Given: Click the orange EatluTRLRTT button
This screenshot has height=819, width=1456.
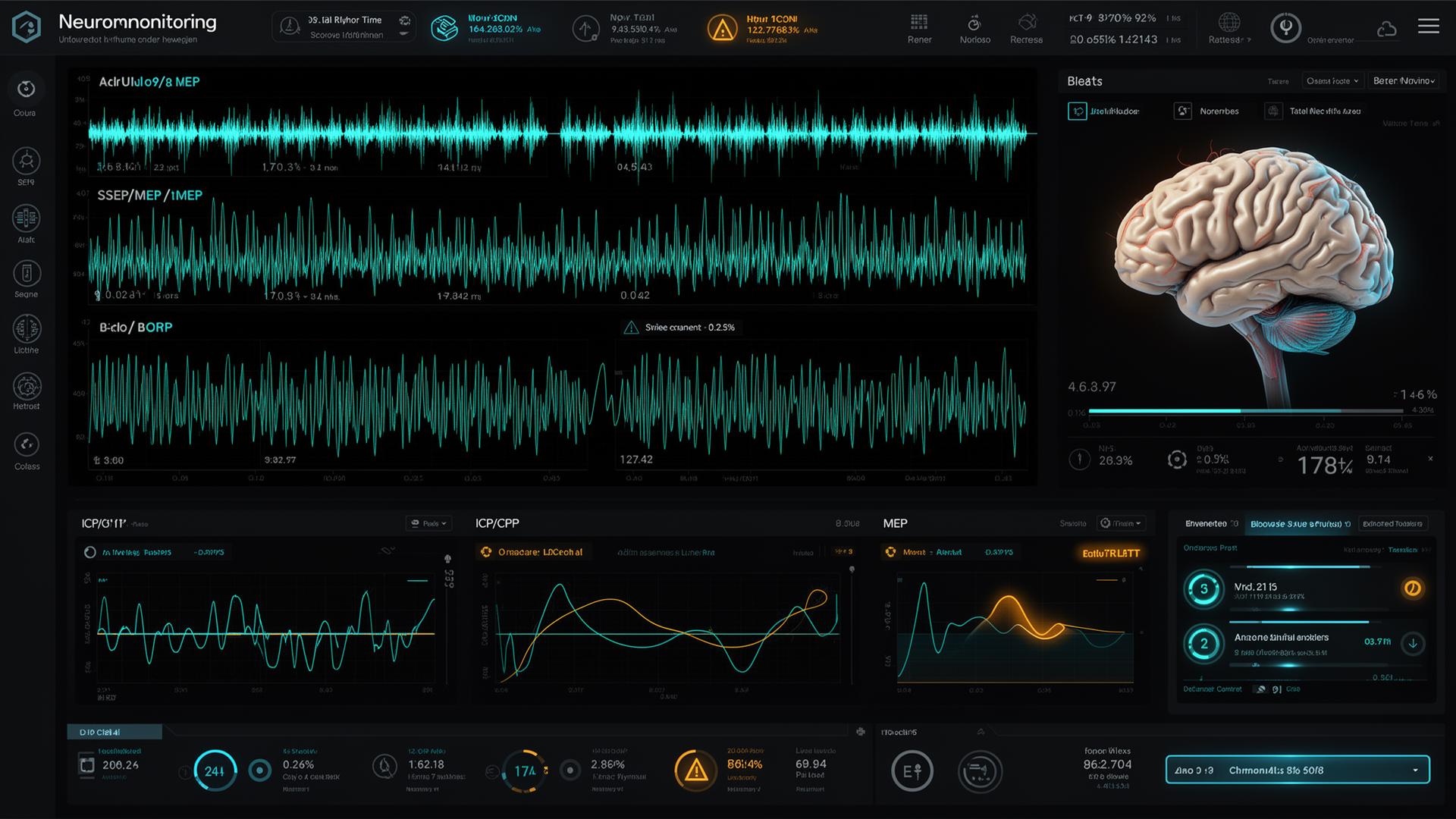Looking at the screenshot, I should coord(1110,554).
